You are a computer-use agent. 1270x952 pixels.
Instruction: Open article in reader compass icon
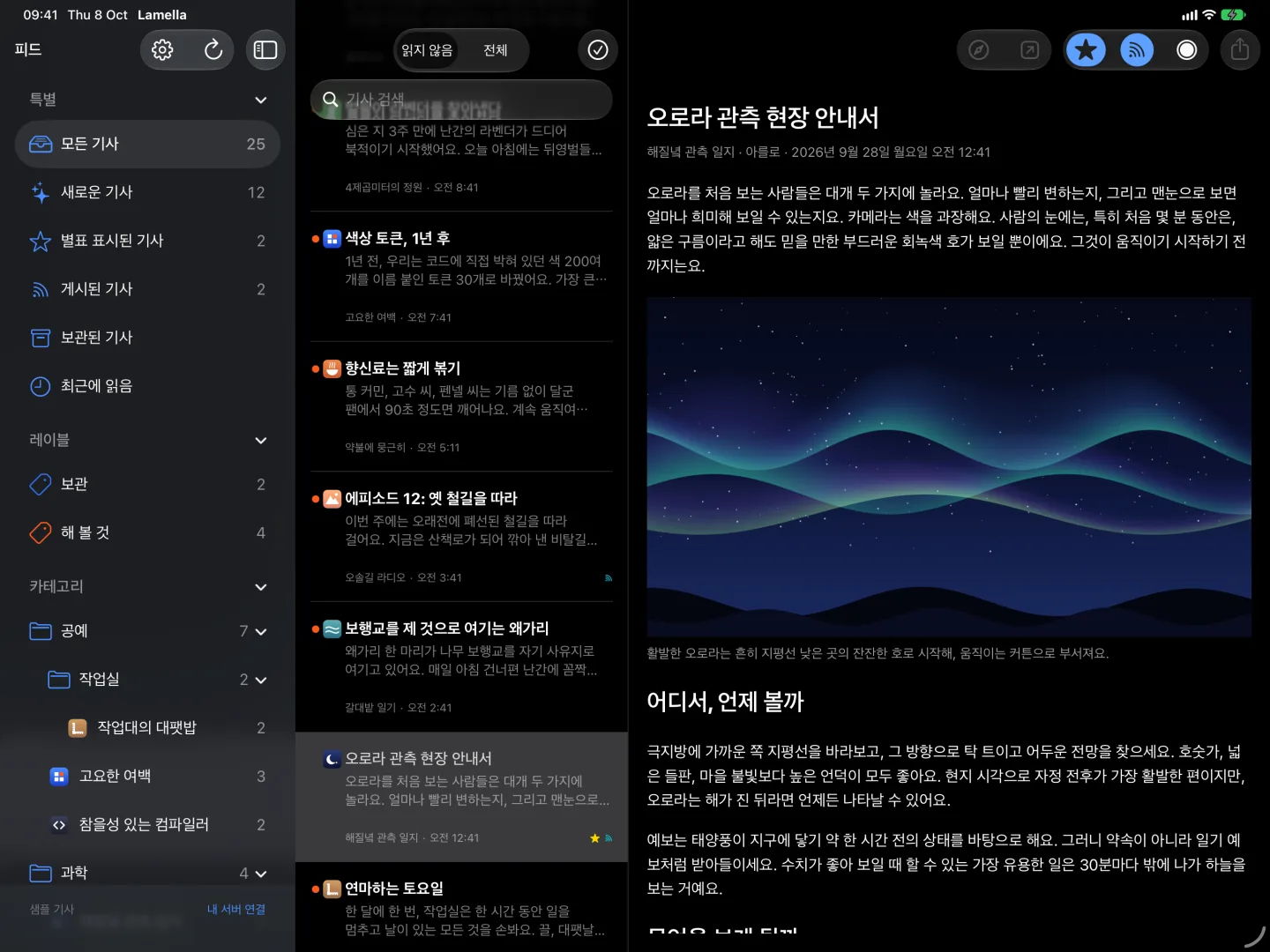[x=979, y=50]
